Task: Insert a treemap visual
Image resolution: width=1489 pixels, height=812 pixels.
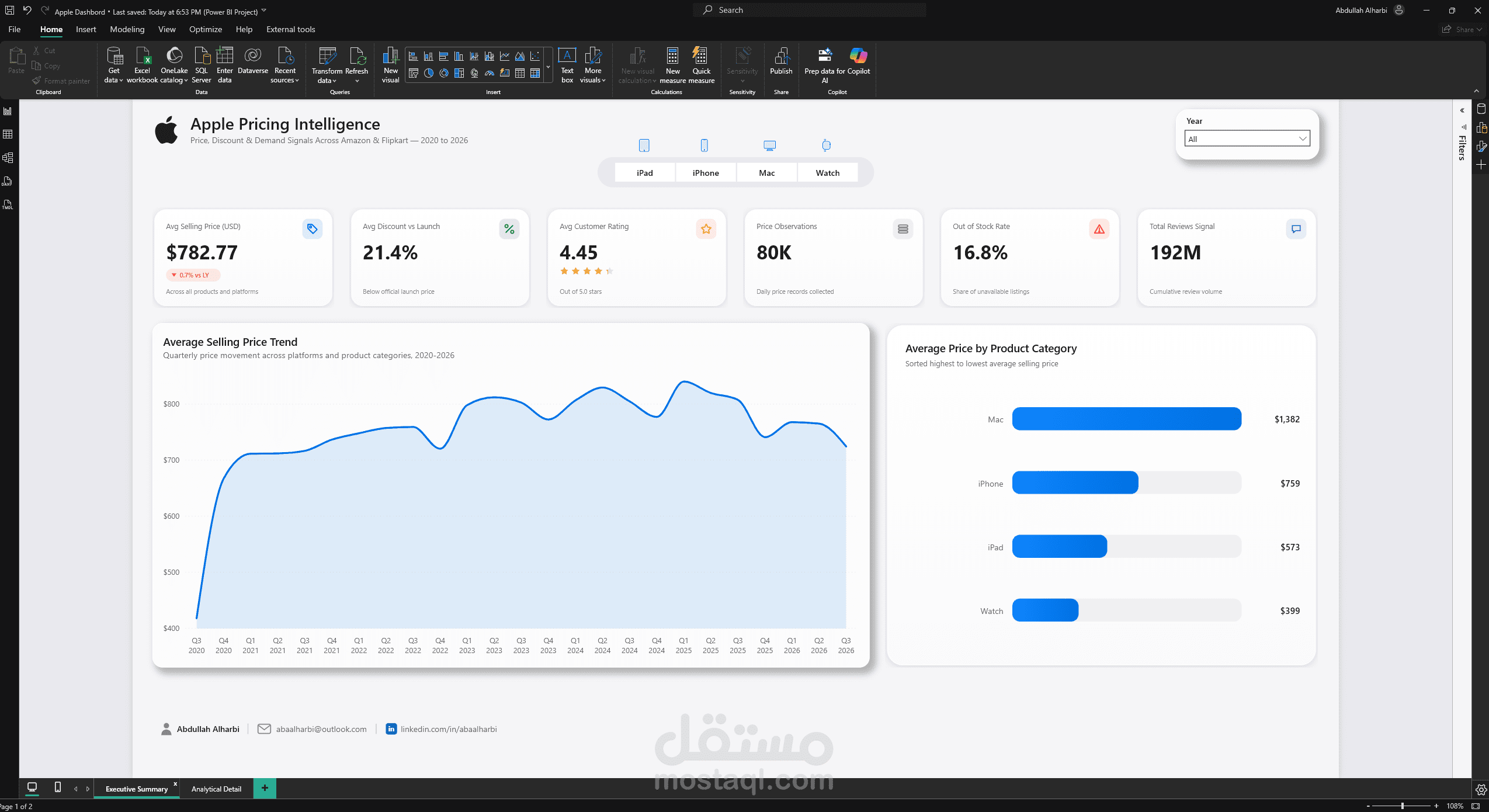Action: click(459, 73)
